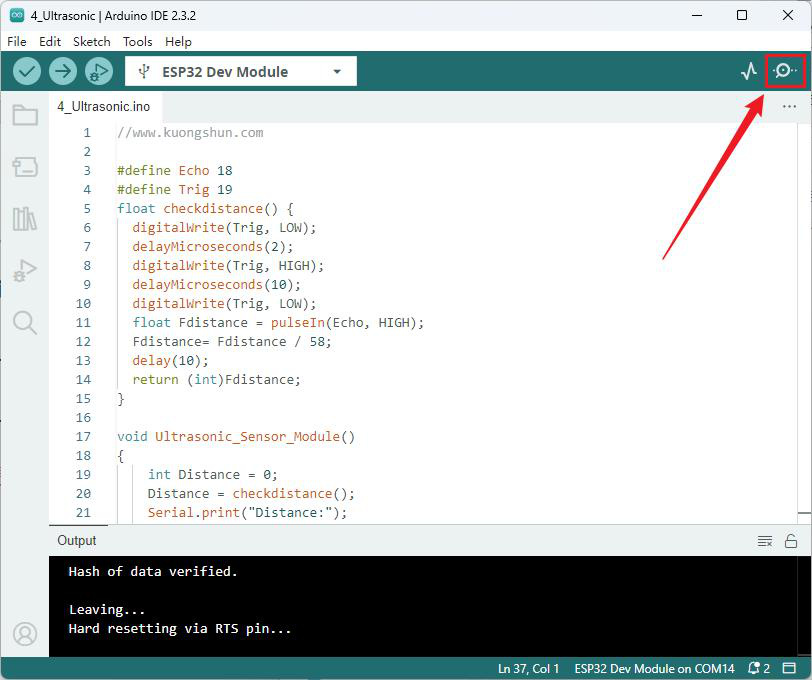The image size is (812, 680).
Task: Open the File menu
Action: point(17,41)
